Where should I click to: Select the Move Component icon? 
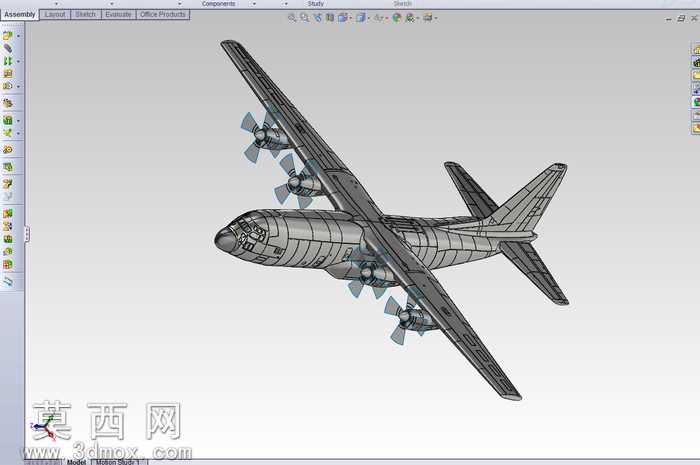(8, 86)
